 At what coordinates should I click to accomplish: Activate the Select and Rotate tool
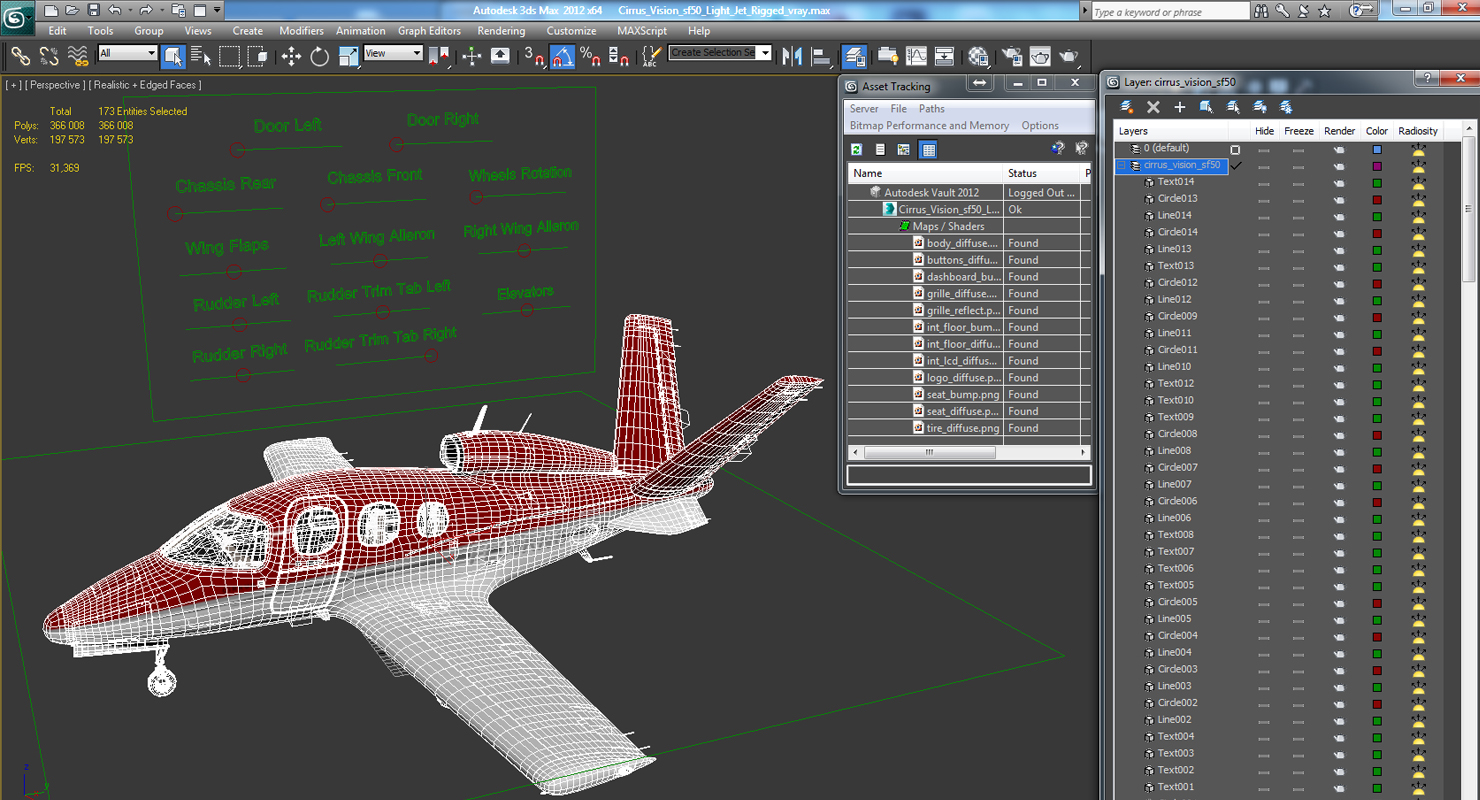320,56
